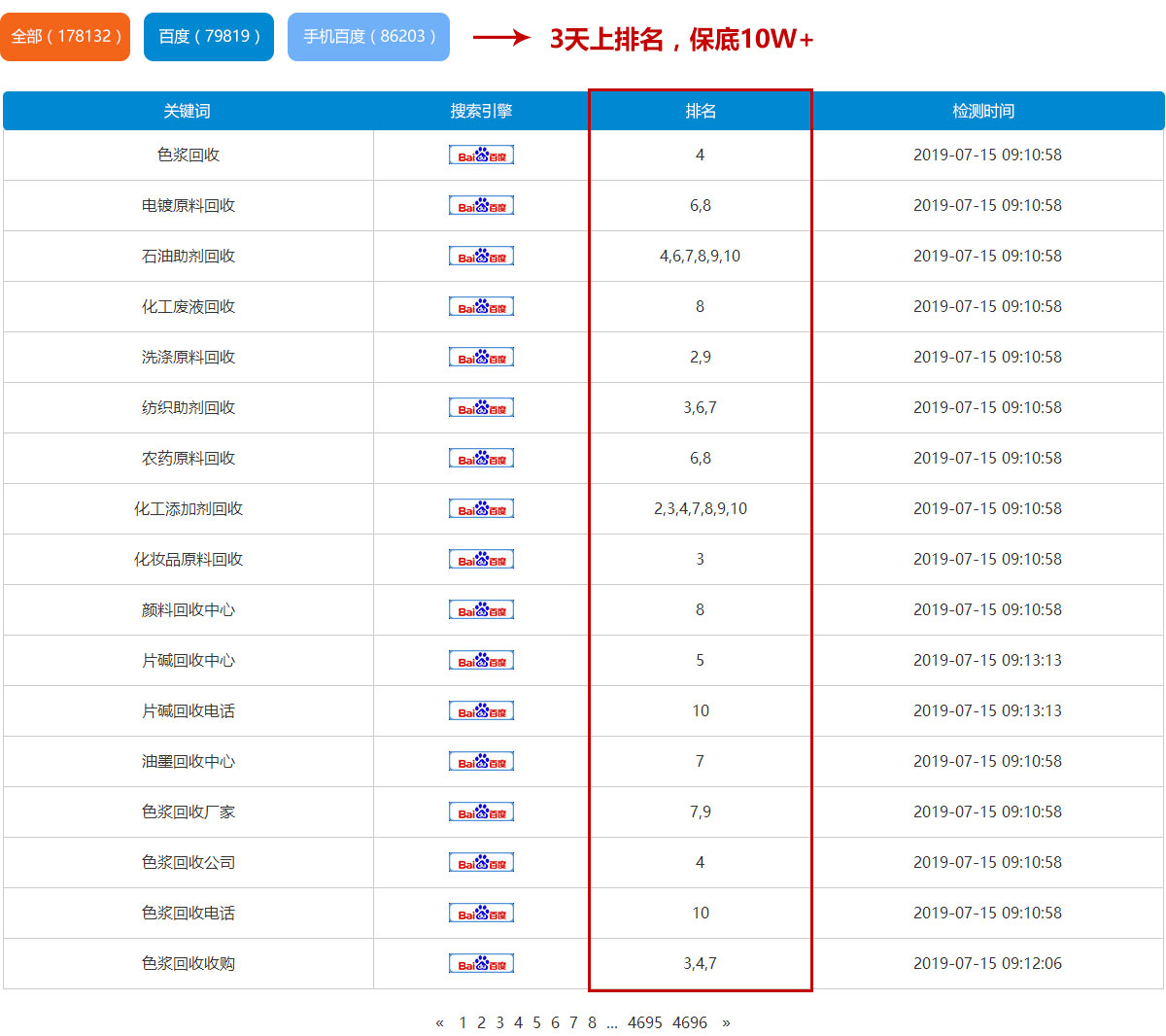Select keyword 片碱回收中心

(189, 660)
